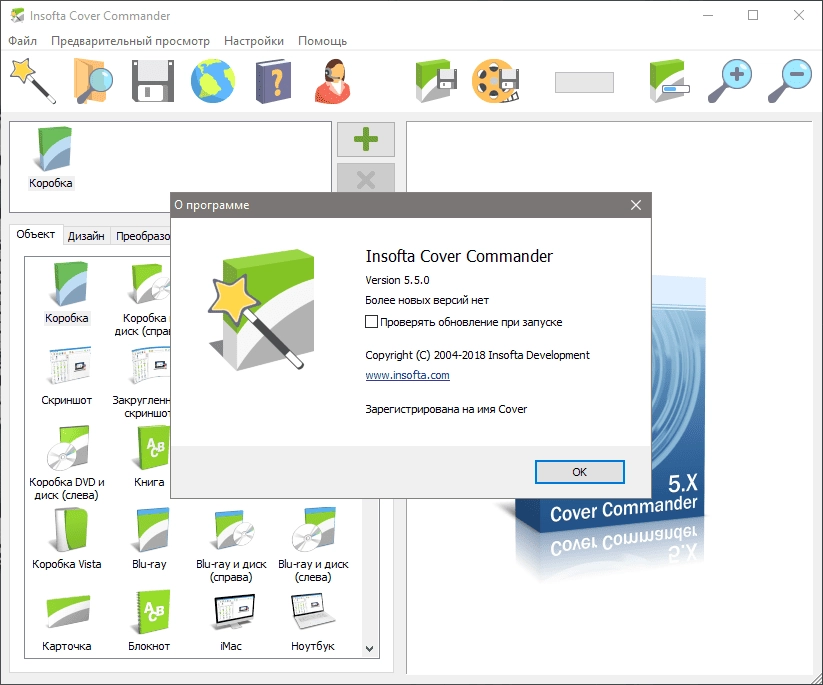
Task: Choose the Коробка object in object gallery
Action: pyautogui.click(x=67, y=292)
